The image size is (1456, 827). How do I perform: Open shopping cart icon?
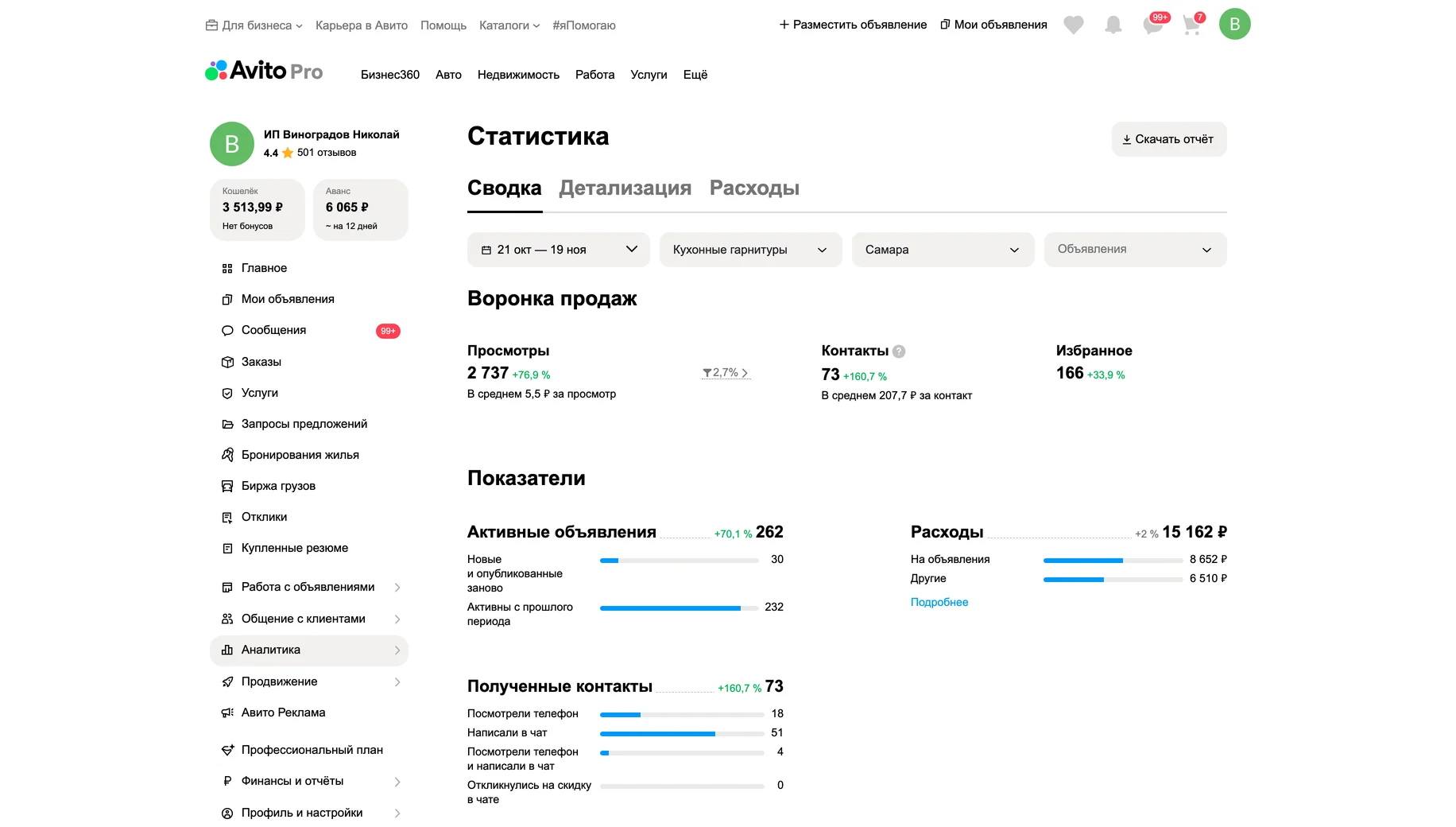[x=1191, y=25]
